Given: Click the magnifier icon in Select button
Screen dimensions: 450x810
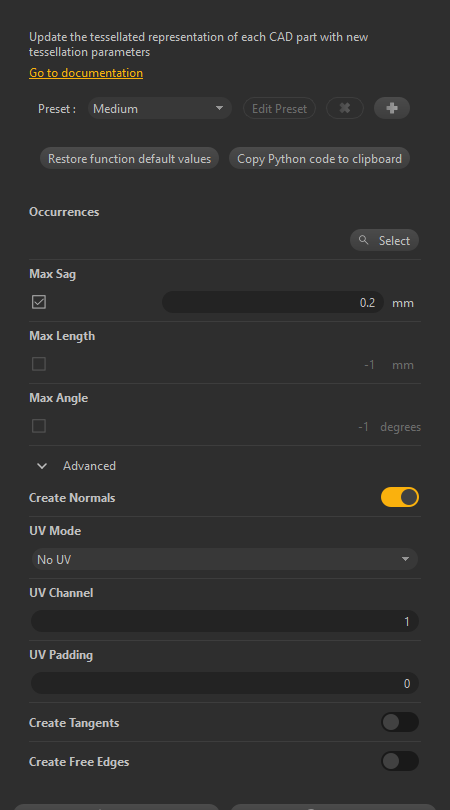Looking at the screenshot, I should point(364,240).
